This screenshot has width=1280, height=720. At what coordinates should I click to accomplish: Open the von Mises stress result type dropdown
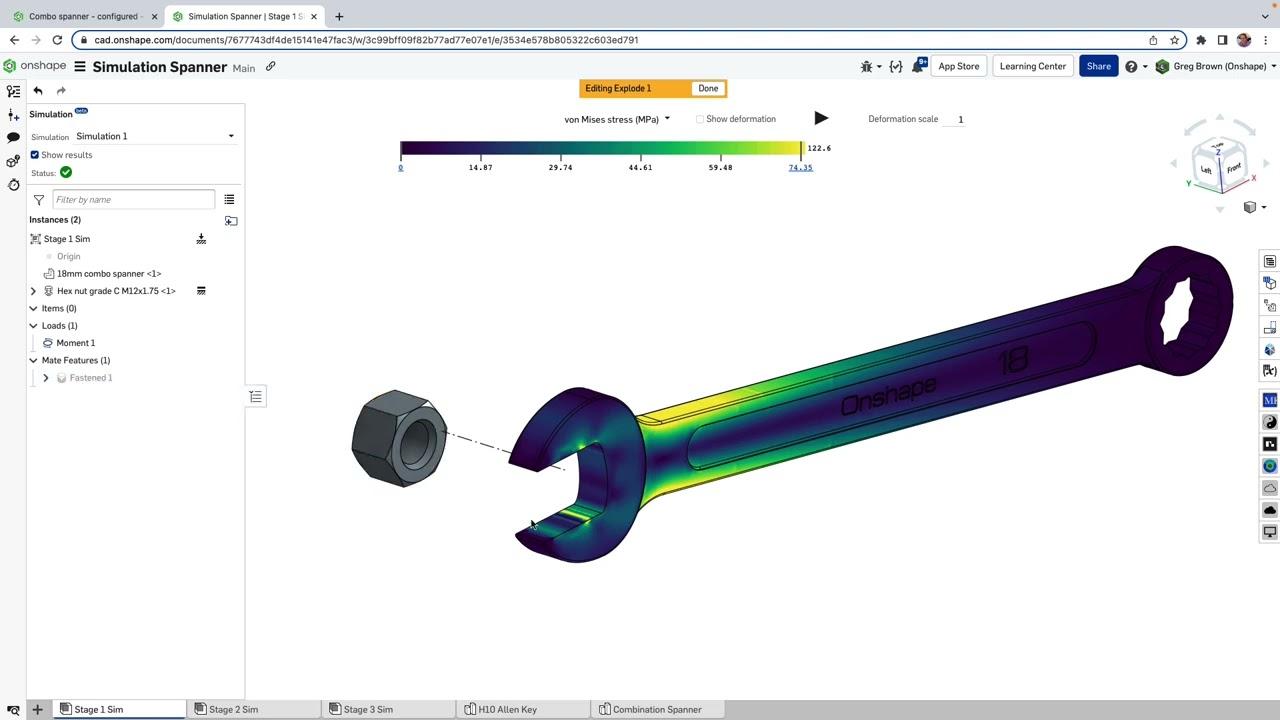tap(617, 119)
